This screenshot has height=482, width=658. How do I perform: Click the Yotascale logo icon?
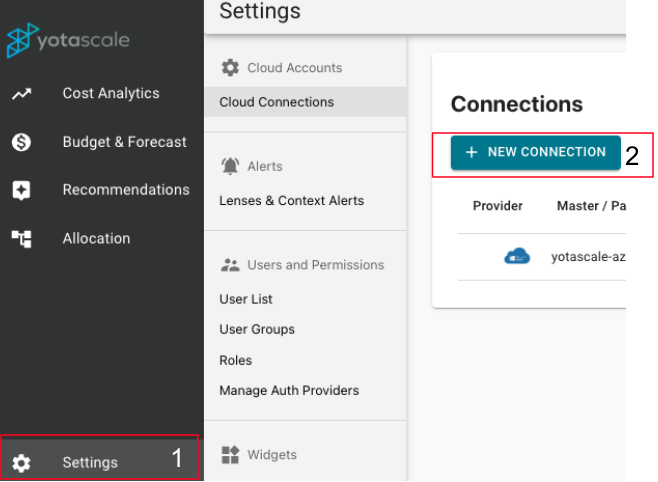coord(20,41)
